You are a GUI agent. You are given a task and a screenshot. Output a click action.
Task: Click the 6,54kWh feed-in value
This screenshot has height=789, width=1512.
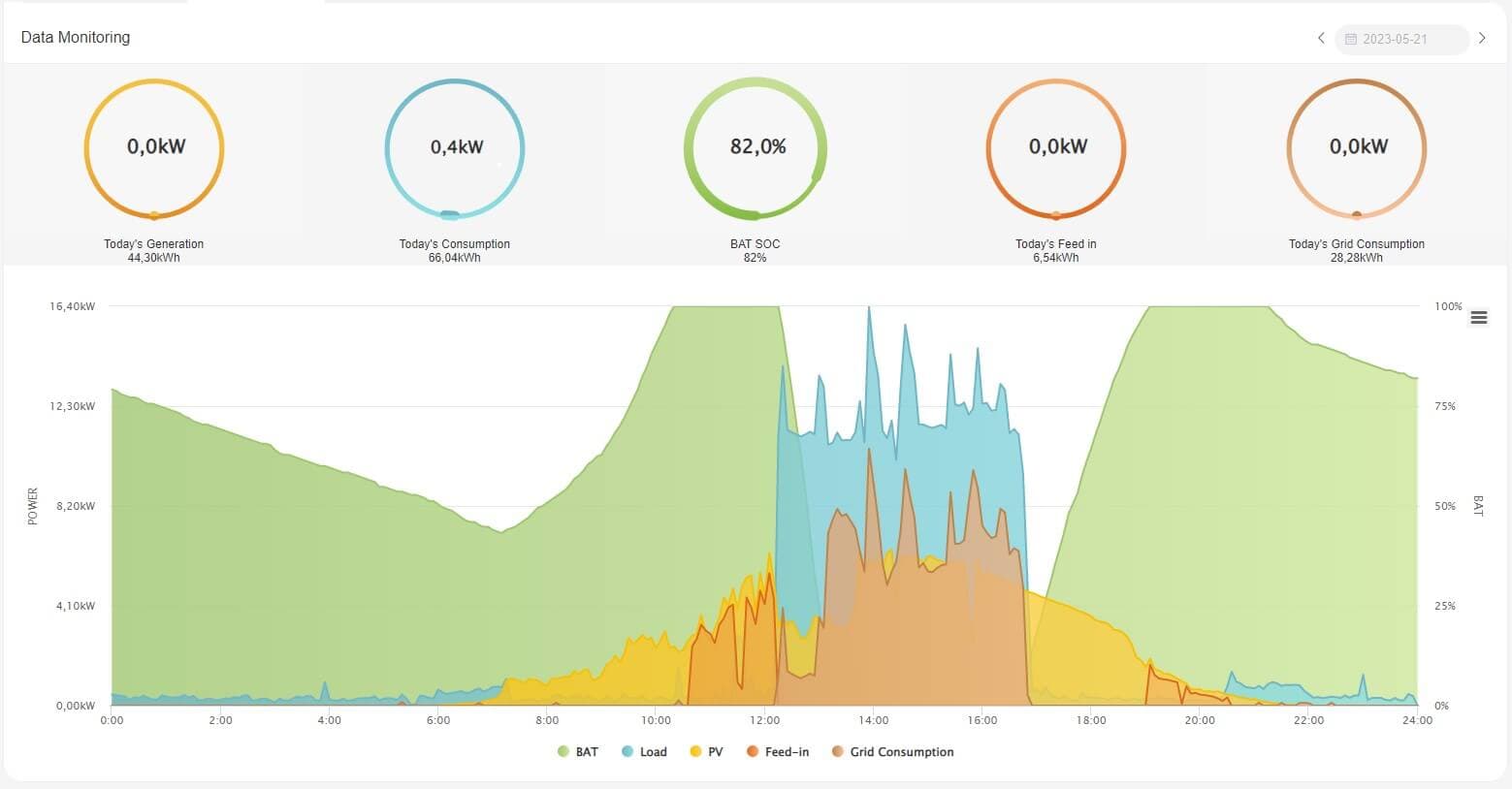(1056, 258)
